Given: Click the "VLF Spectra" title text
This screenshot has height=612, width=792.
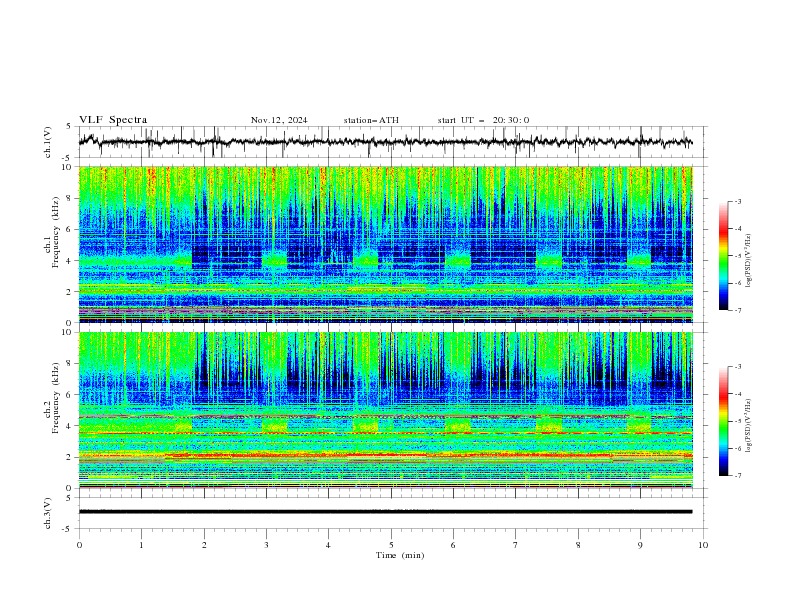Looking at the screenshot, I should coord(113,120).
